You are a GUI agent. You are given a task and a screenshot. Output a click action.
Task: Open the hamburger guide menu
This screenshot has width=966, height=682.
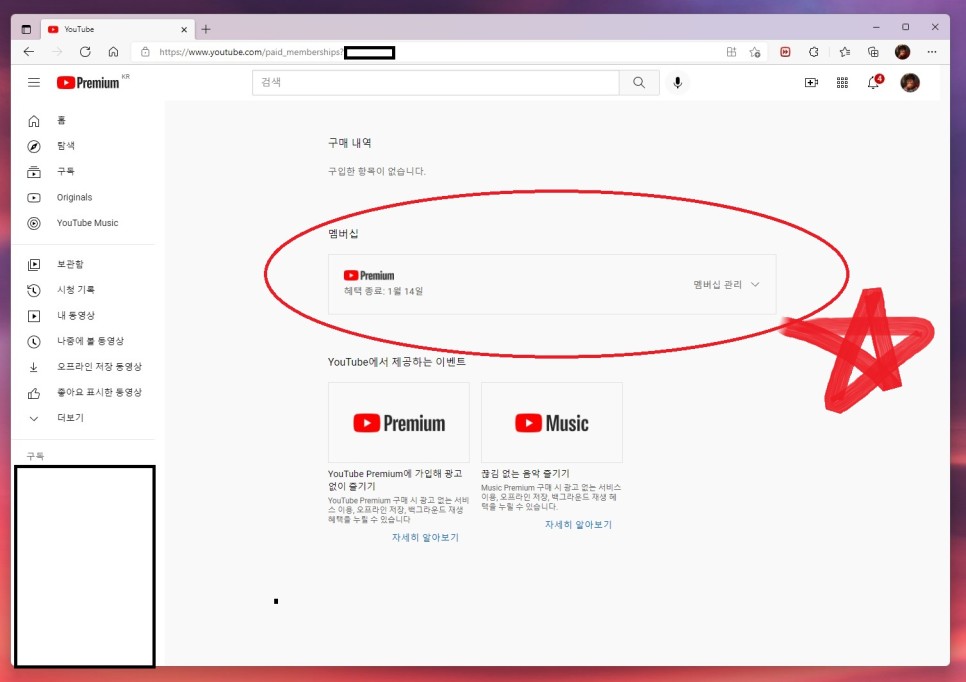point(34,83)
